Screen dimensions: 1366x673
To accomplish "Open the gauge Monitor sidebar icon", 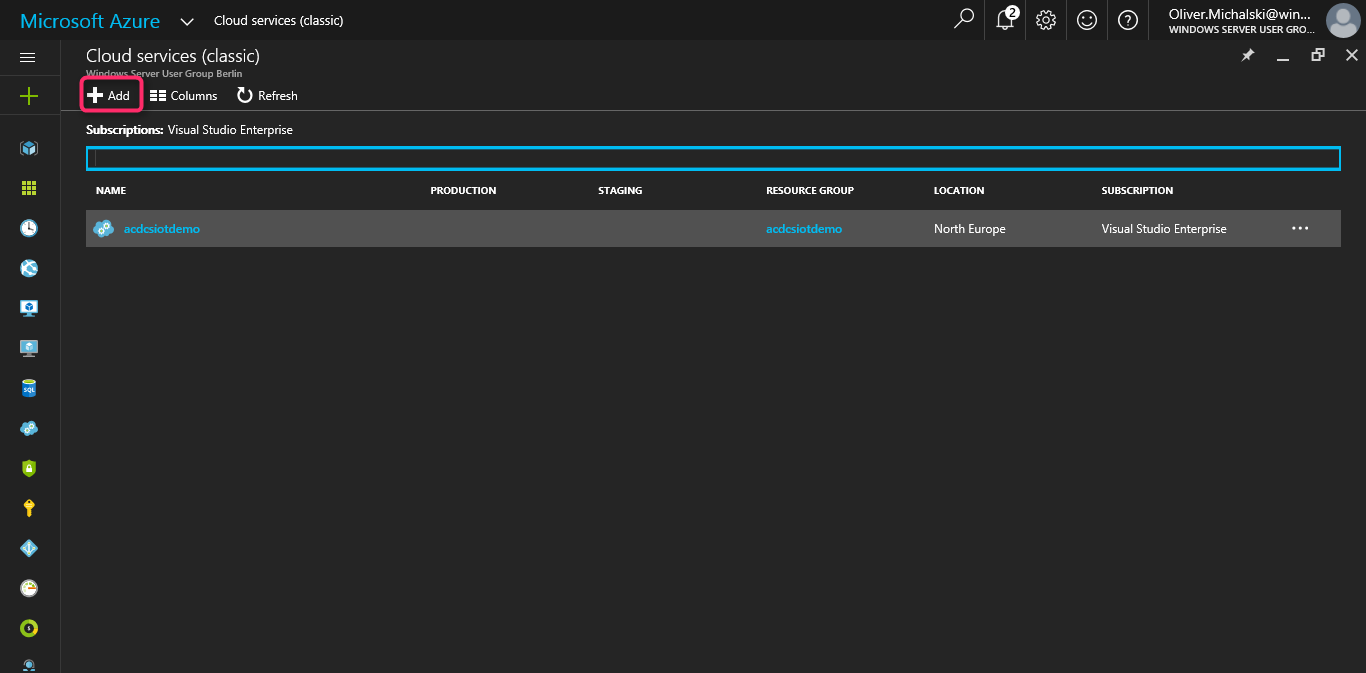I will pos(29,588).
